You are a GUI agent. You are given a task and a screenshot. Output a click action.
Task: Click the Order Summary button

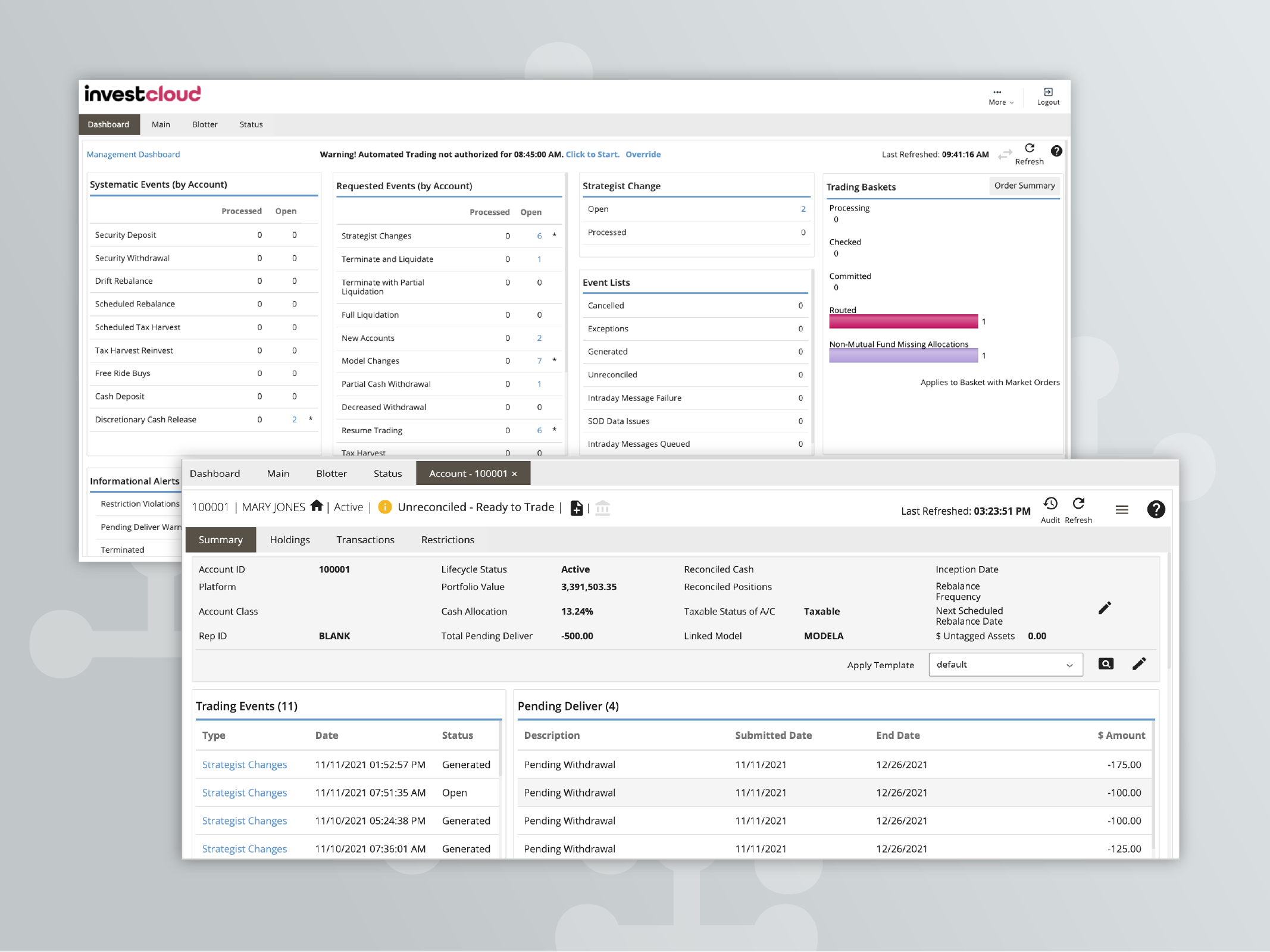pos(1024,186)
